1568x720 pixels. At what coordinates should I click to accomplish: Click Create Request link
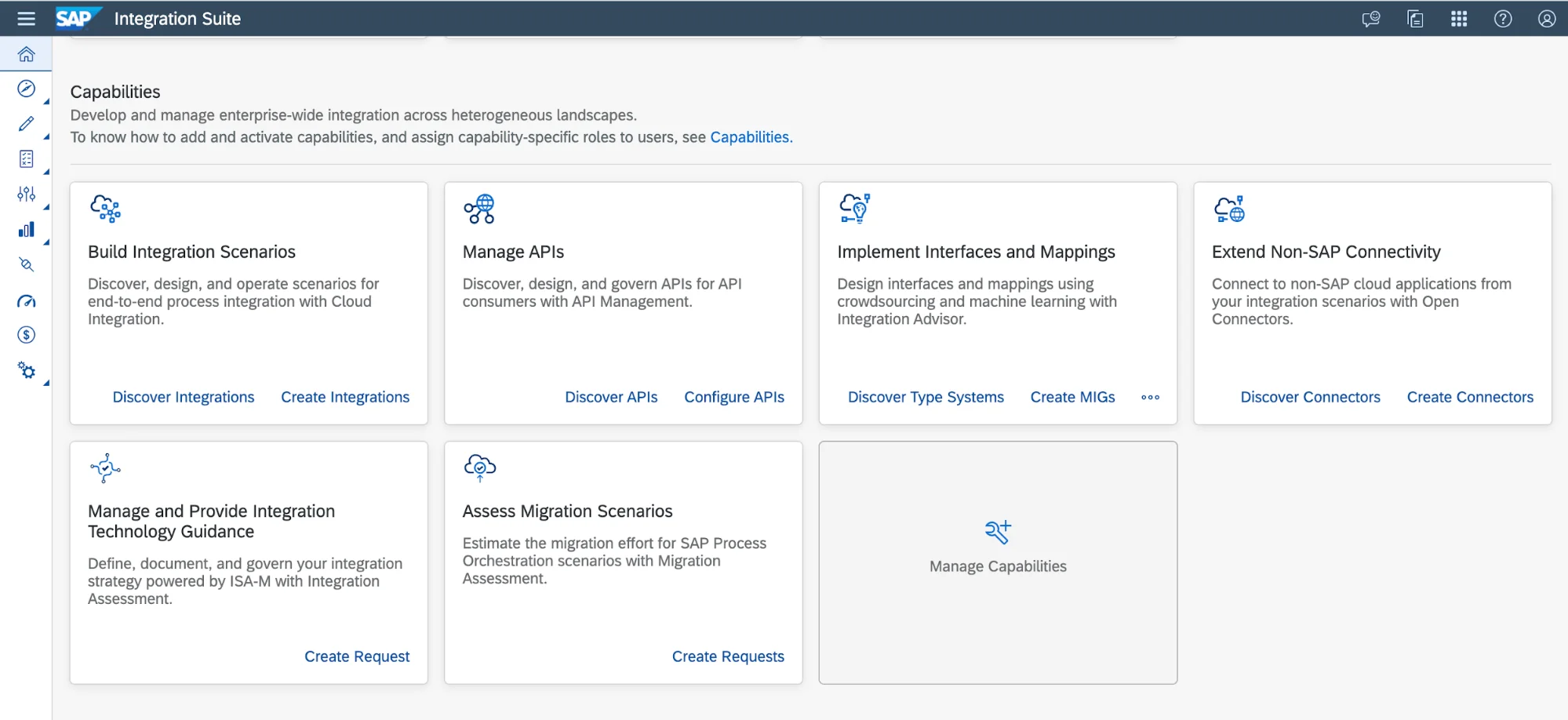tap(357, 656)
